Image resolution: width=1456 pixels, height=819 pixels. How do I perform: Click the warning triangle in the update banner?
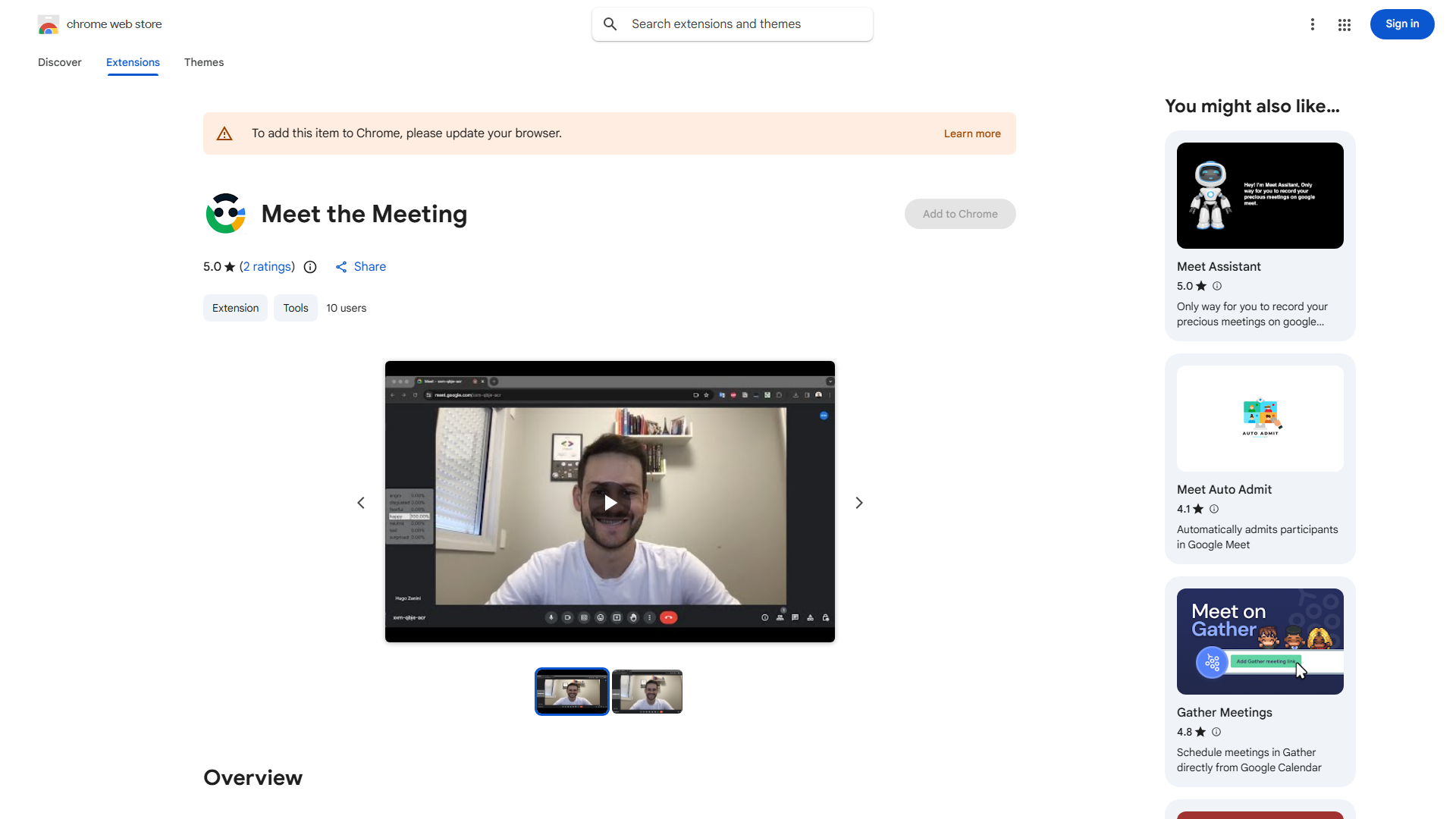click(x=224, y=133)
